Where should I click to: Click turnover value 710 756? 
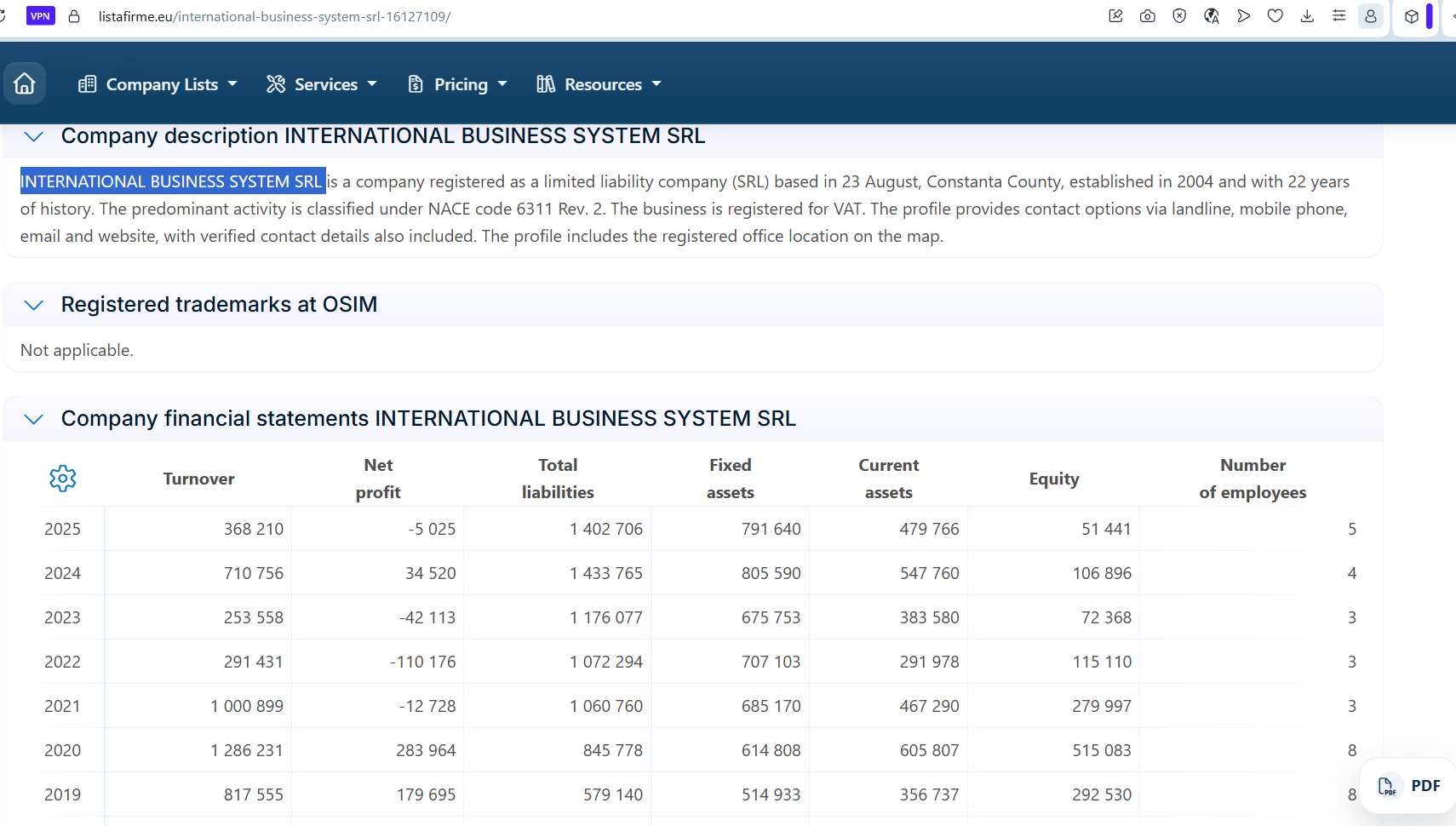254,573
